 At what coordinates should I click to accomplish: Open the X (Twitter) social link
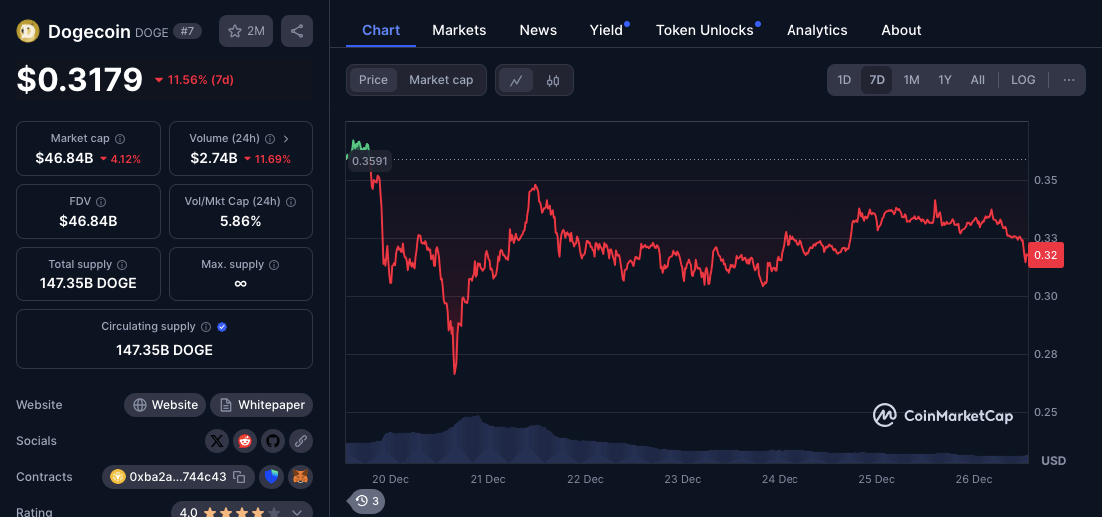[217, 441]
